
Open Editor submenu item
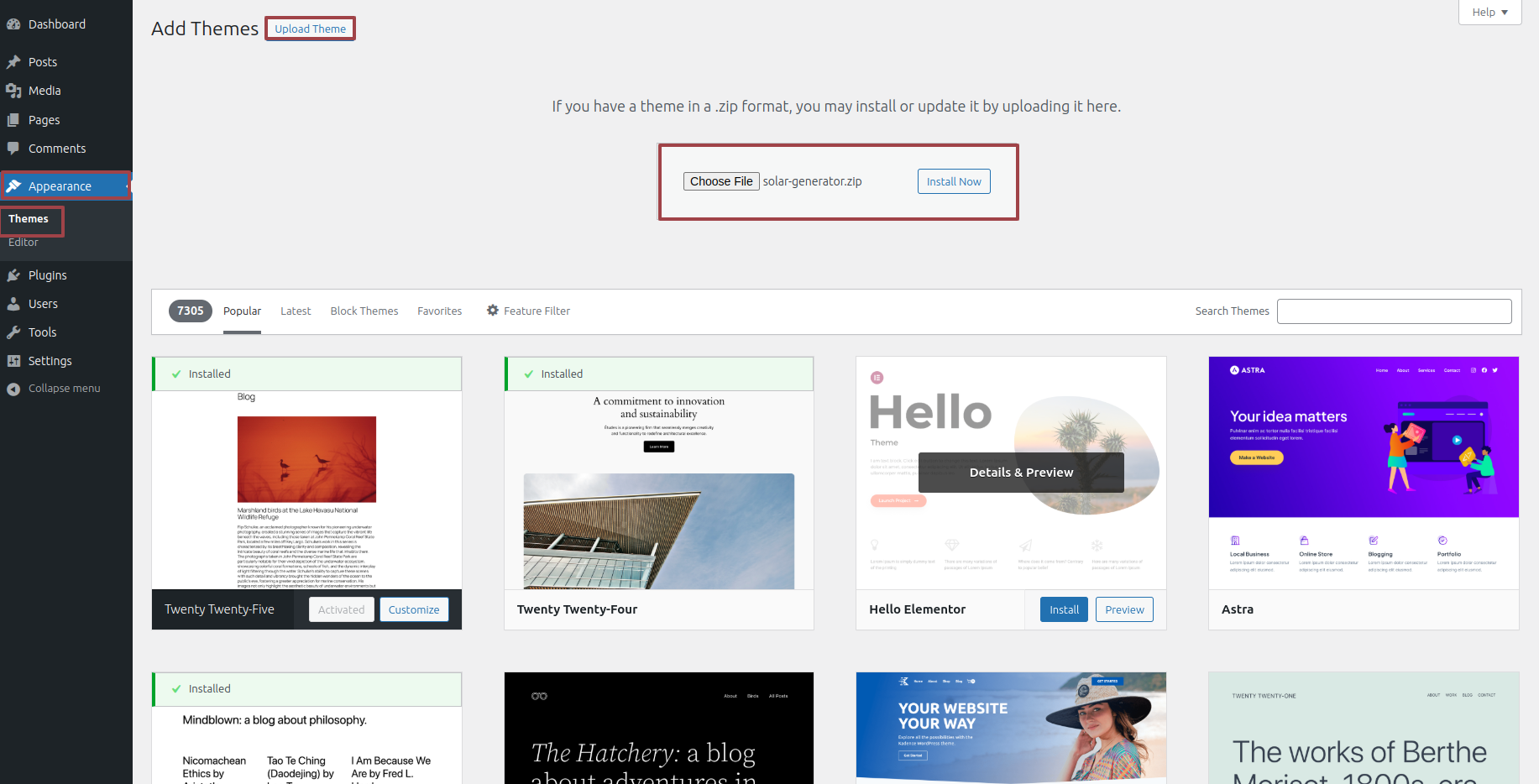(x=24, y=243)
